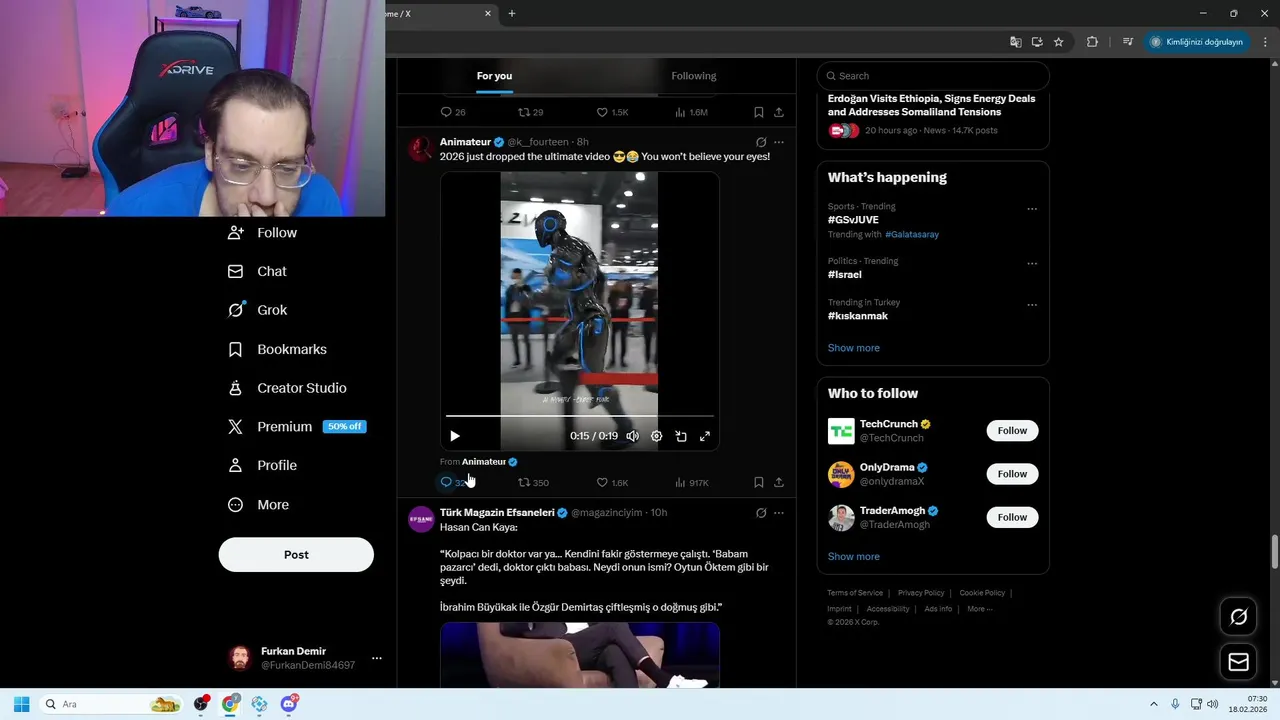Bookmark this page with the star icon
1280x720 pixels.
pyautogui.click(x=1059, y=42)
